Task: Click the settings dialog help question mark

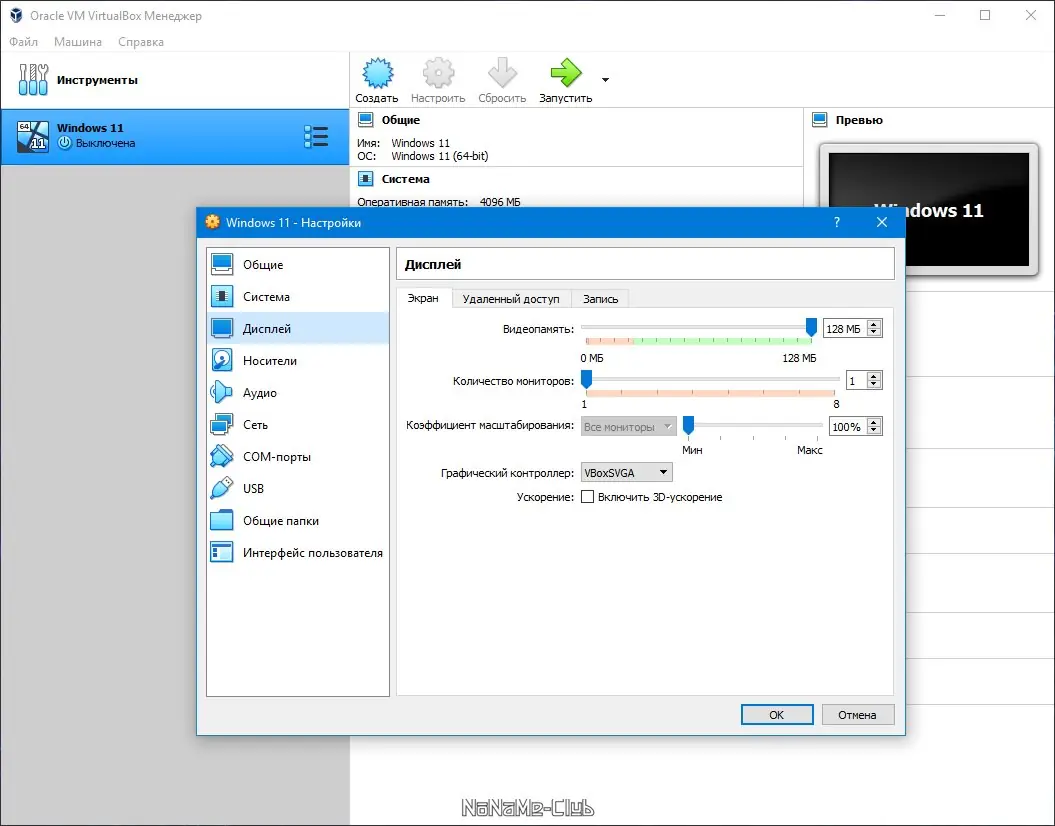Action: click(837, 222)
